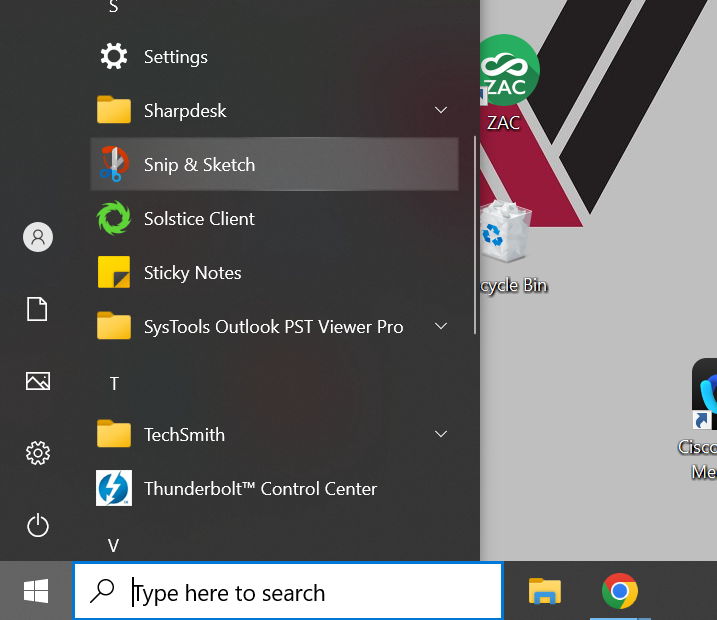Click the letter V section header
Viewport: 717px width, 620px height.
point(113,545)
